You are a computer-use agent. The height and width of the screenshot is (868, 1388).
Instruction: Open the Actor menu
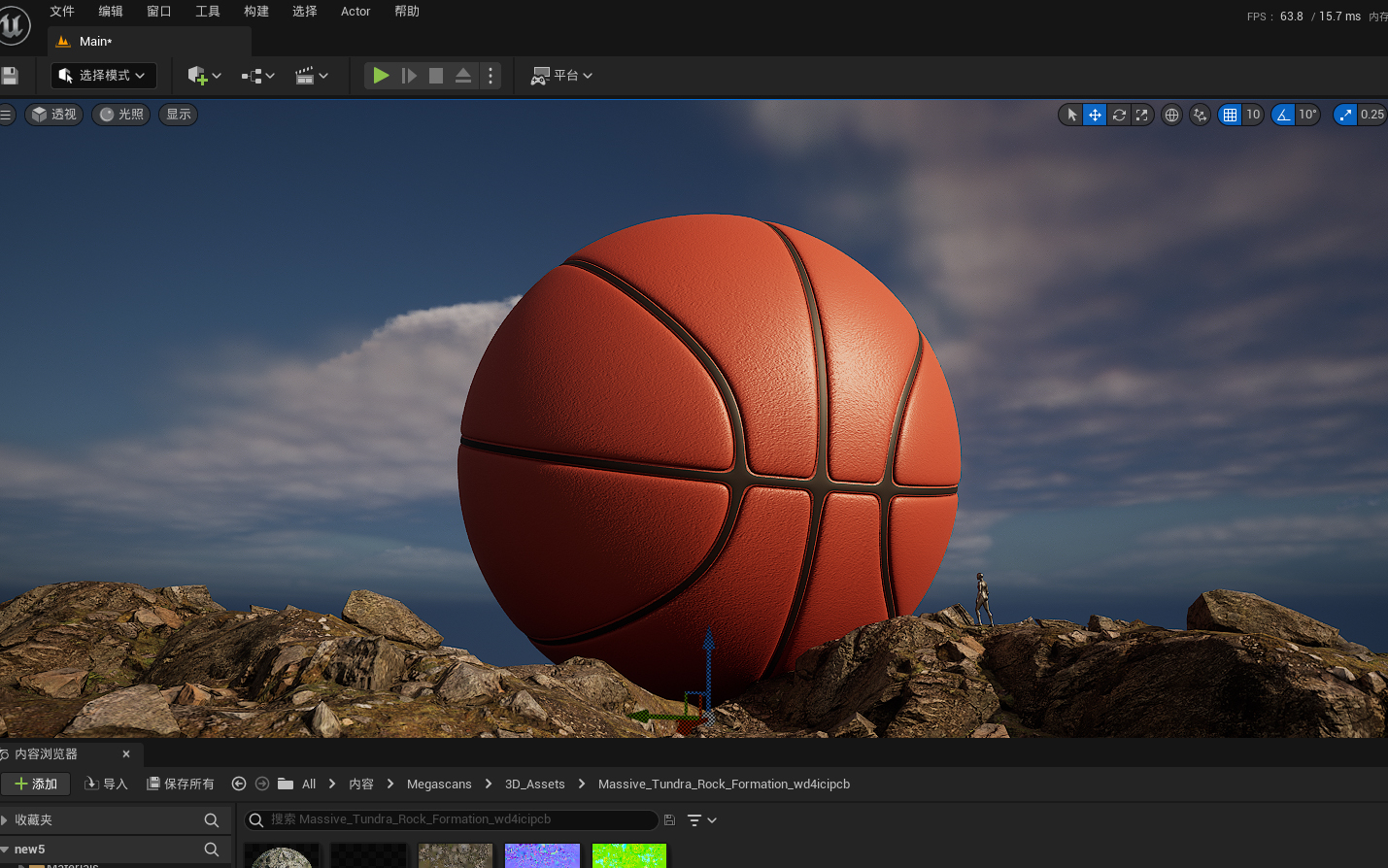point(355,12)
